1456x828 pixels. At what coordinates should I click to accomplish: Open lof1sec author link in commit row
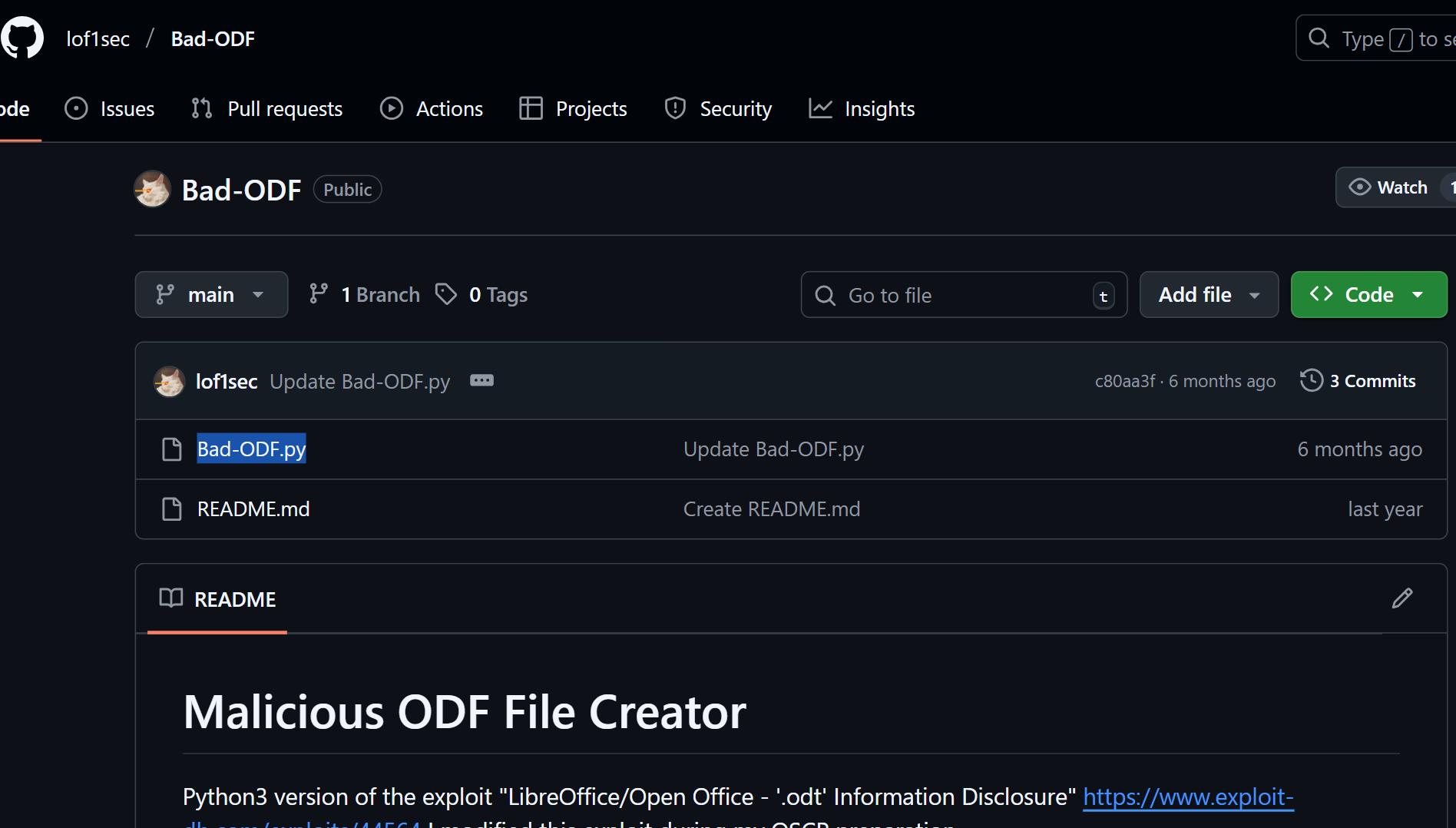point(227,381)
